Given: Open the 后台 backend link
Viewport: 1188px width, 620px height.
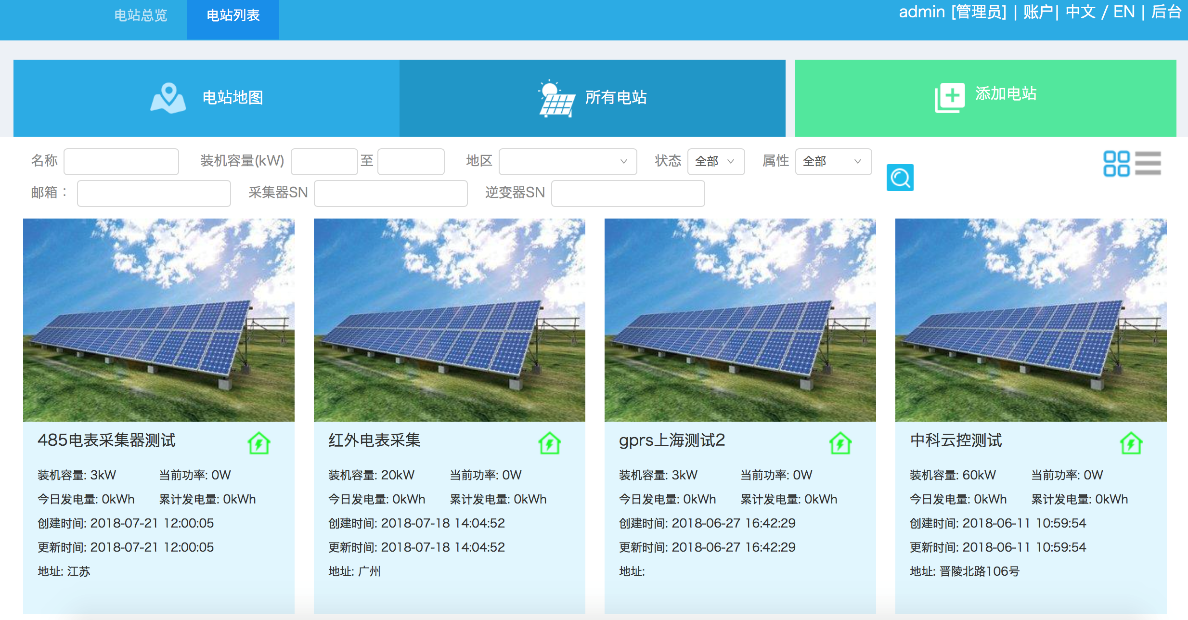Looking at the screenshot, I should point(1166,12).
